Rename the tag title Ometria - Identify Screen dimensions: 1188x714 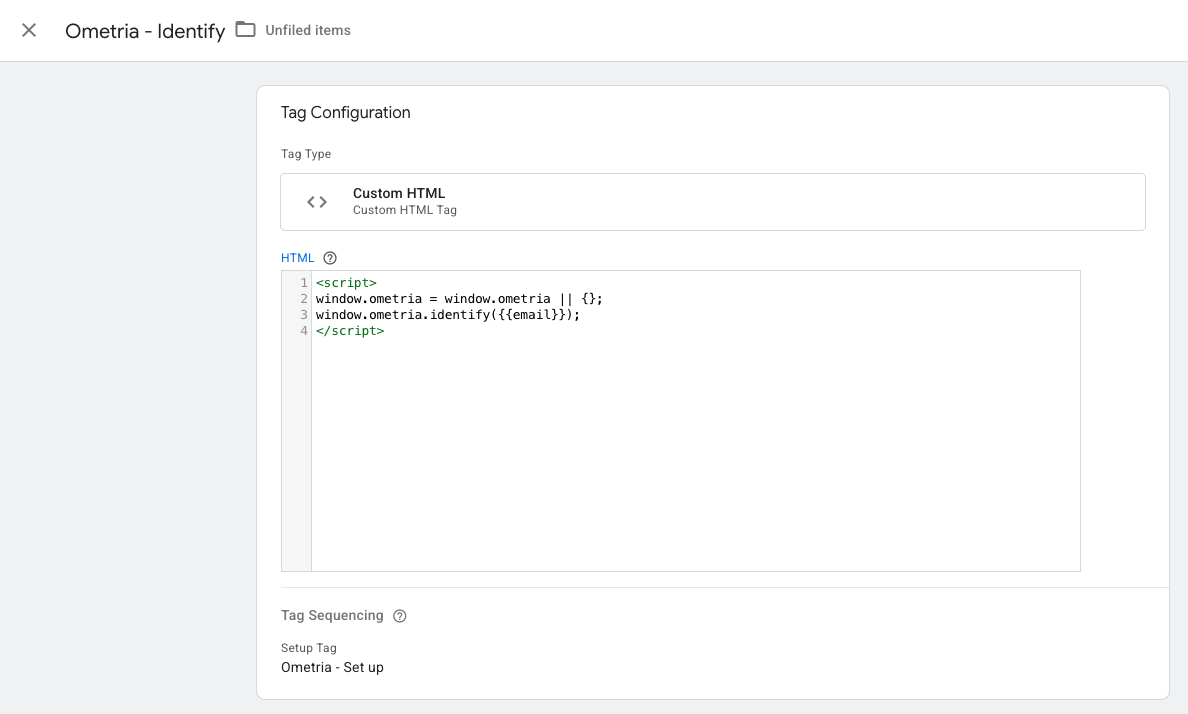[145, 31]
